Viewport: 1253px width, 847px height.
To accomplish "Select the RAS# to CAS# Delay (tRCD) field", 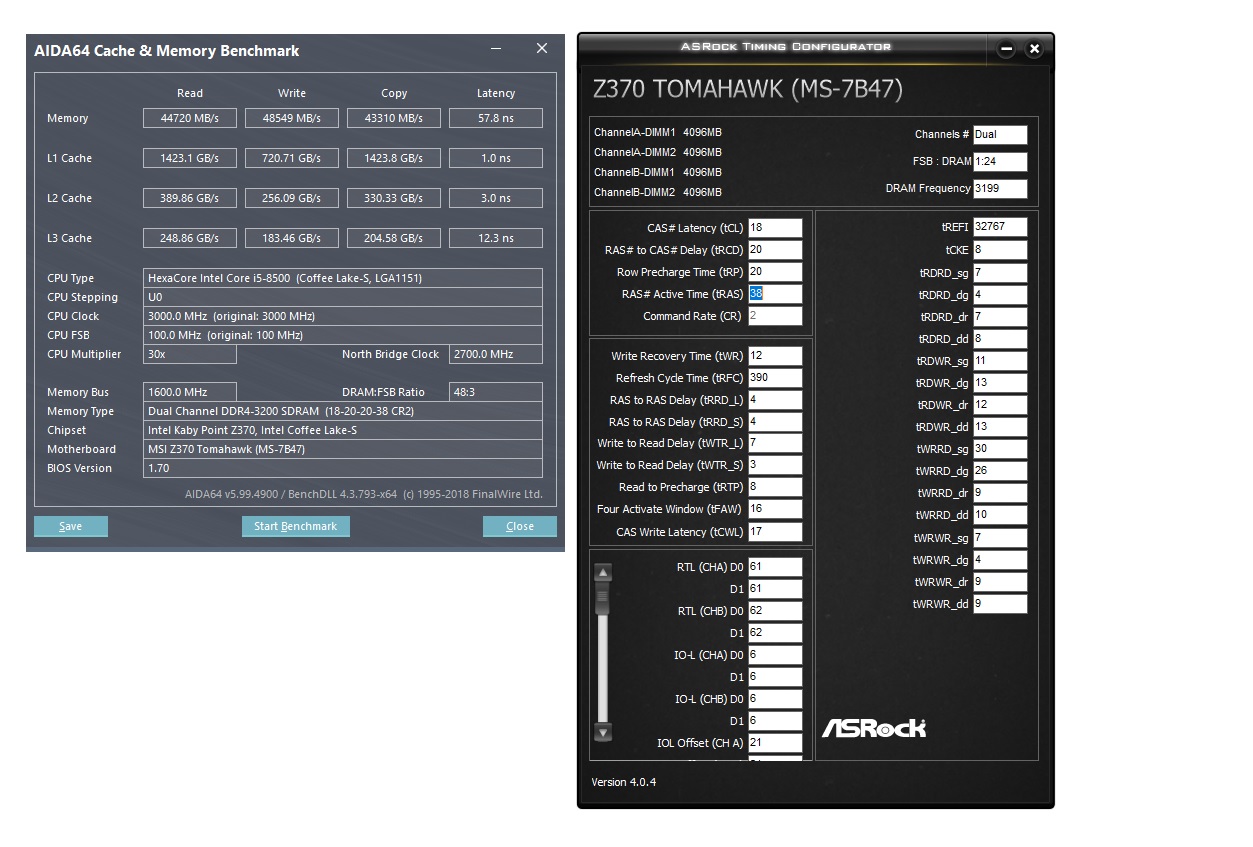I will pos(775,250).
